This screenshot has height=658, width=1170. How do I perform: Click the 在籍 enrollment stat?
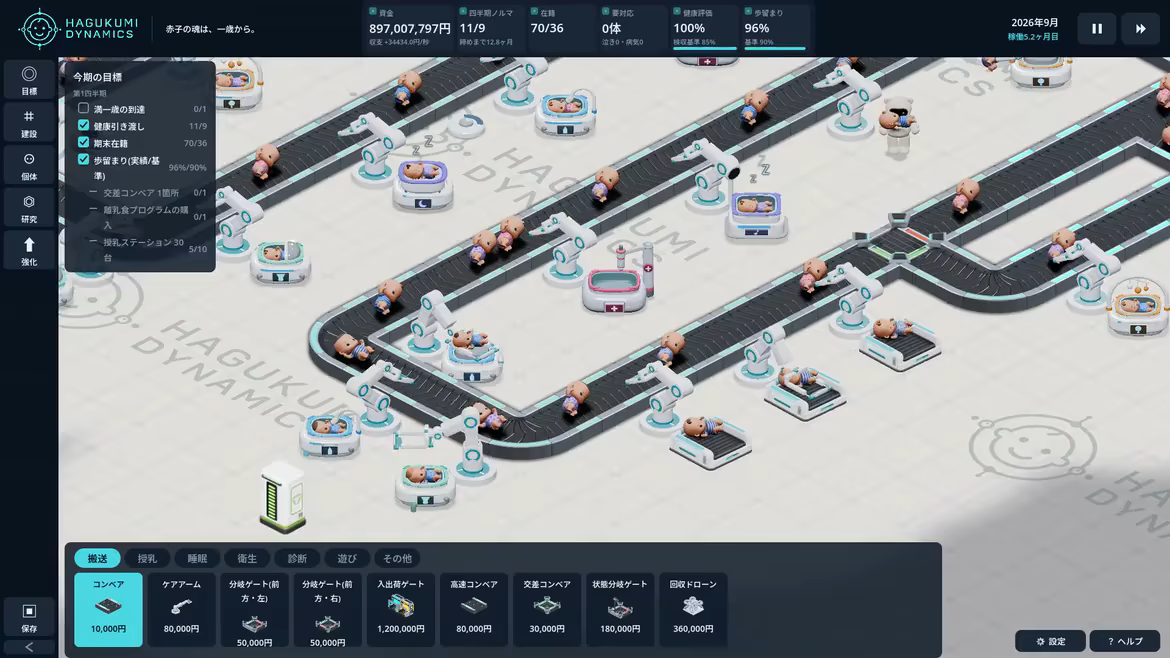click(x=560, y=28)
